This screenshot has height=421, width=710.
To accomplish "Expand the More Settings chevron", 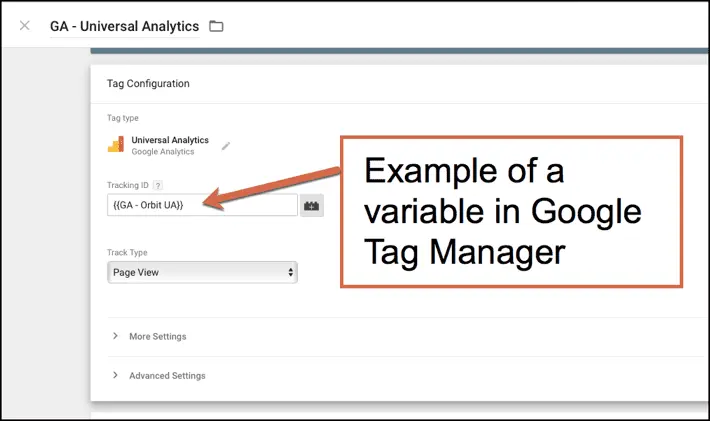I will tap(116, 336).
